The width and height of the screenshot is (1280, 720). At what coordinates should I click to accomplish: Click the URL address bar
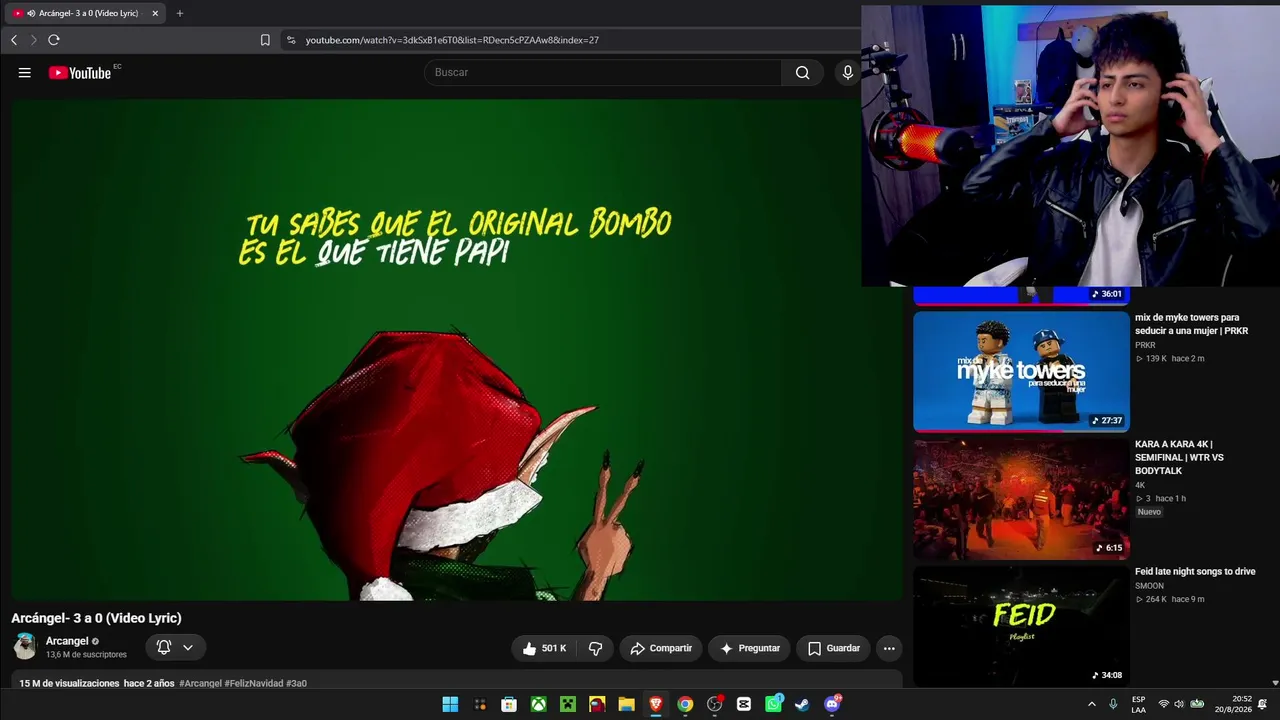(570, 40)
